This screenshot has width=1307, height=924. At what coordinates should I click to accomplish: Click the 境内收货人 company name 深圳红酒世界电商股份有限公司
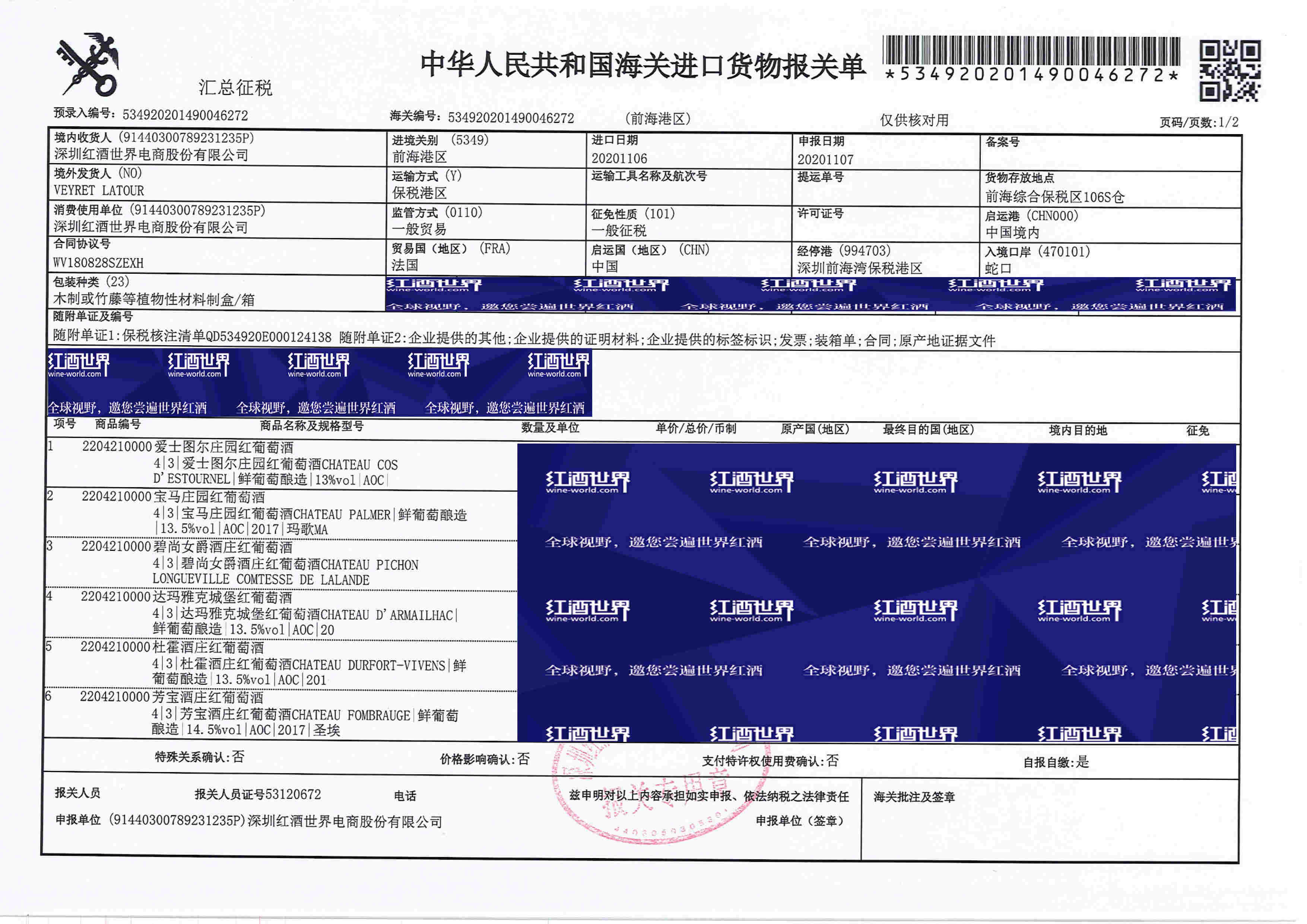pos(152,155)
